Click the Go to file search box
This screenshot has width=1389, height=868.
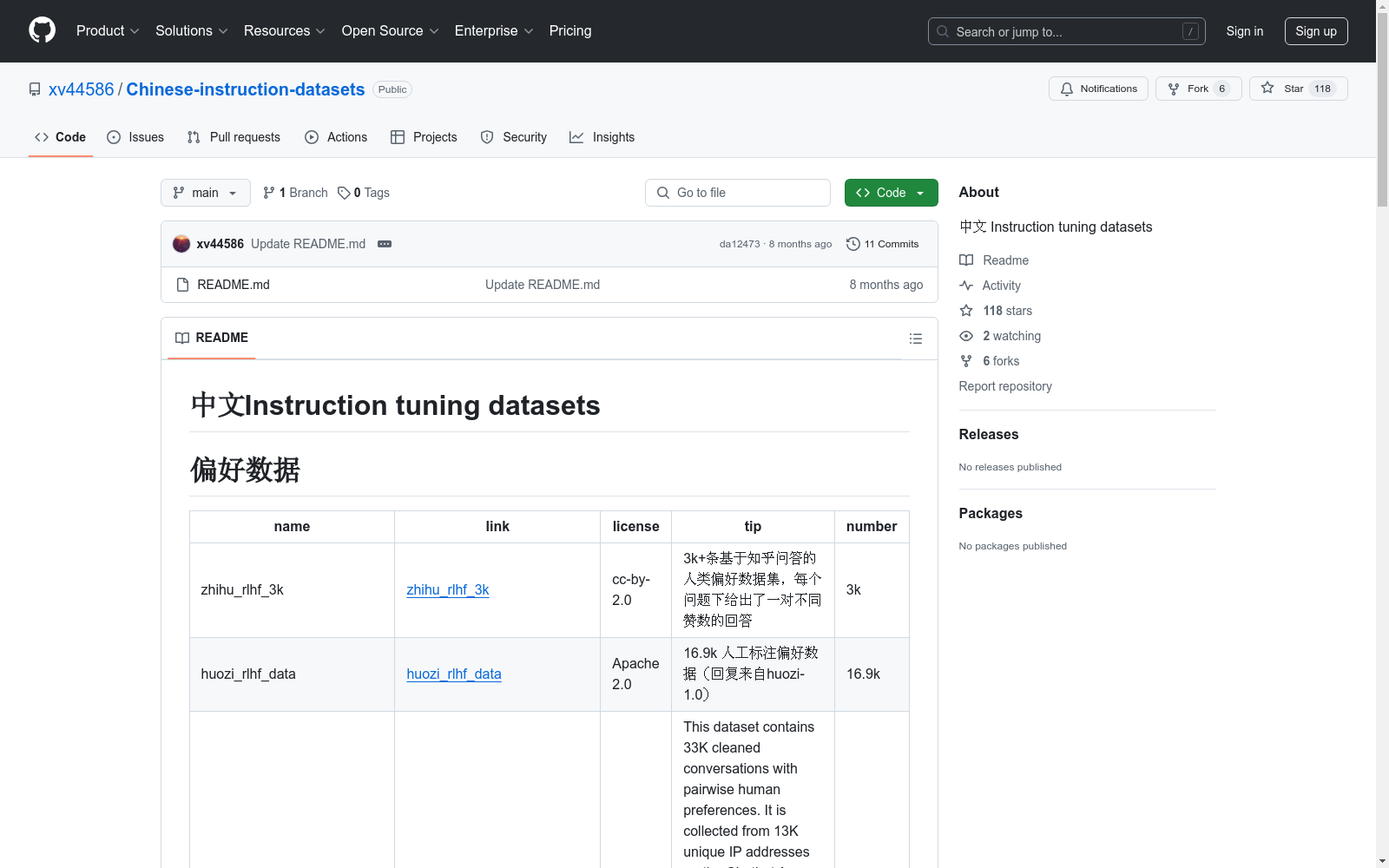[738, 193]
